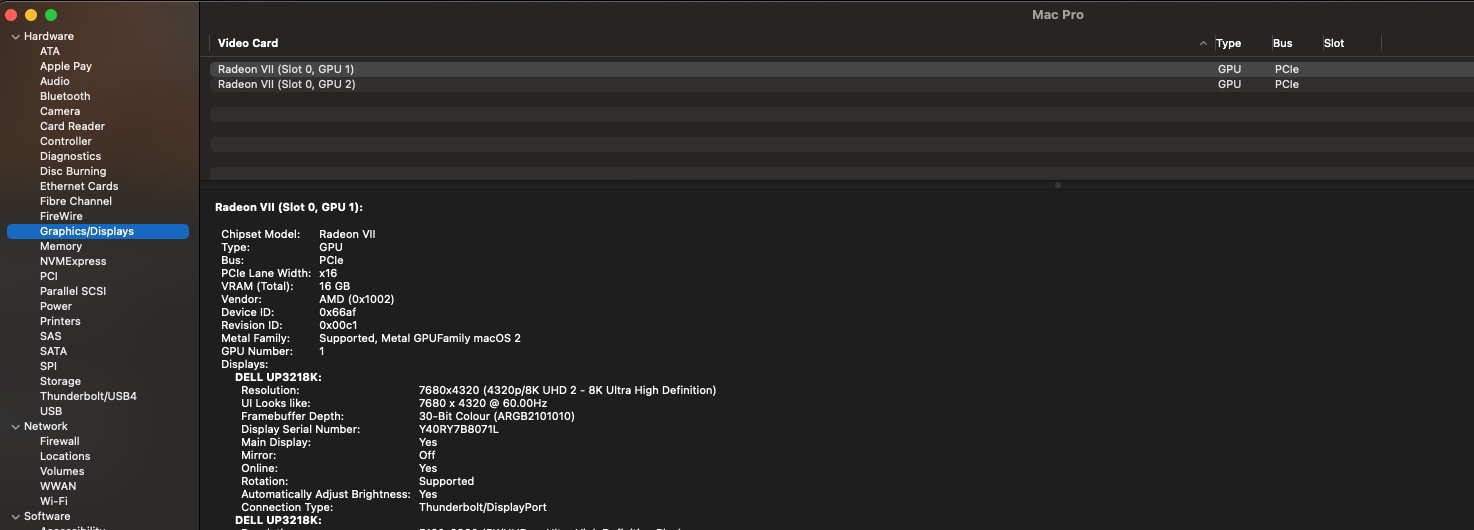Select USB in the sidebar

tap(51, 411)
